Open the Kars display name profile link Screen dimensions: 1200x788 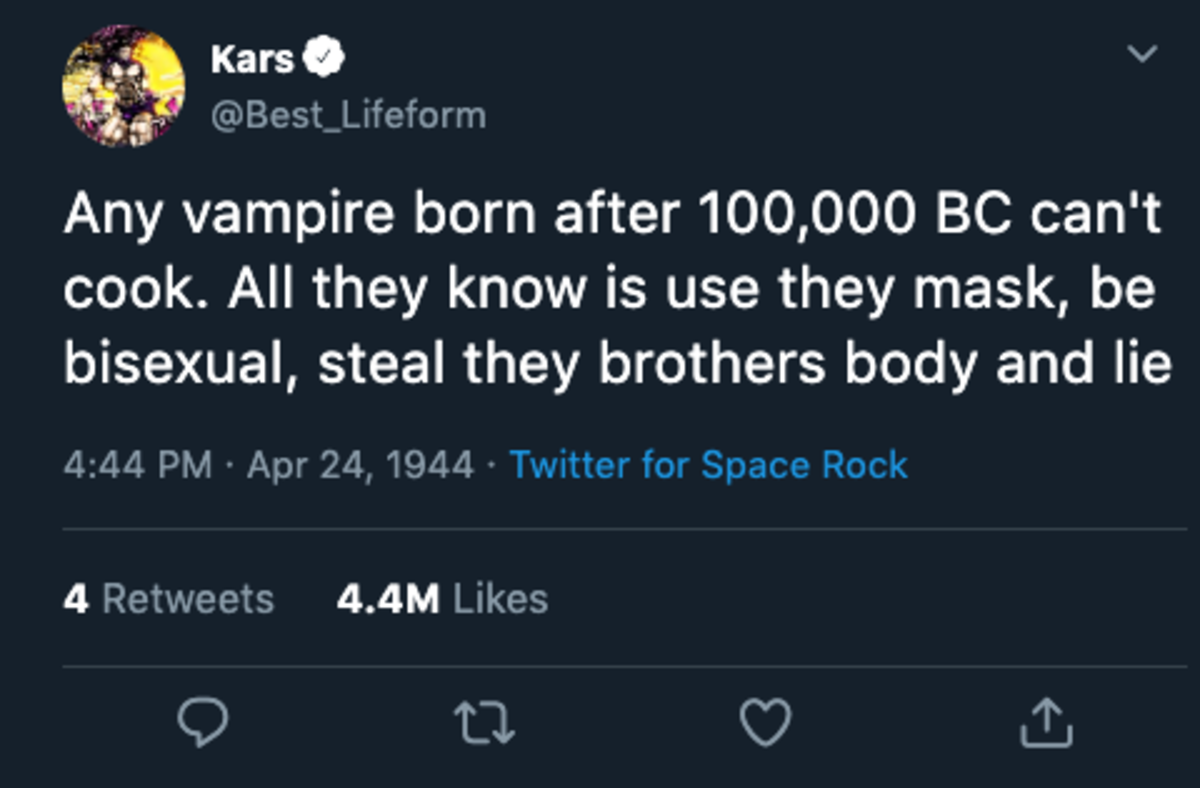252,60
